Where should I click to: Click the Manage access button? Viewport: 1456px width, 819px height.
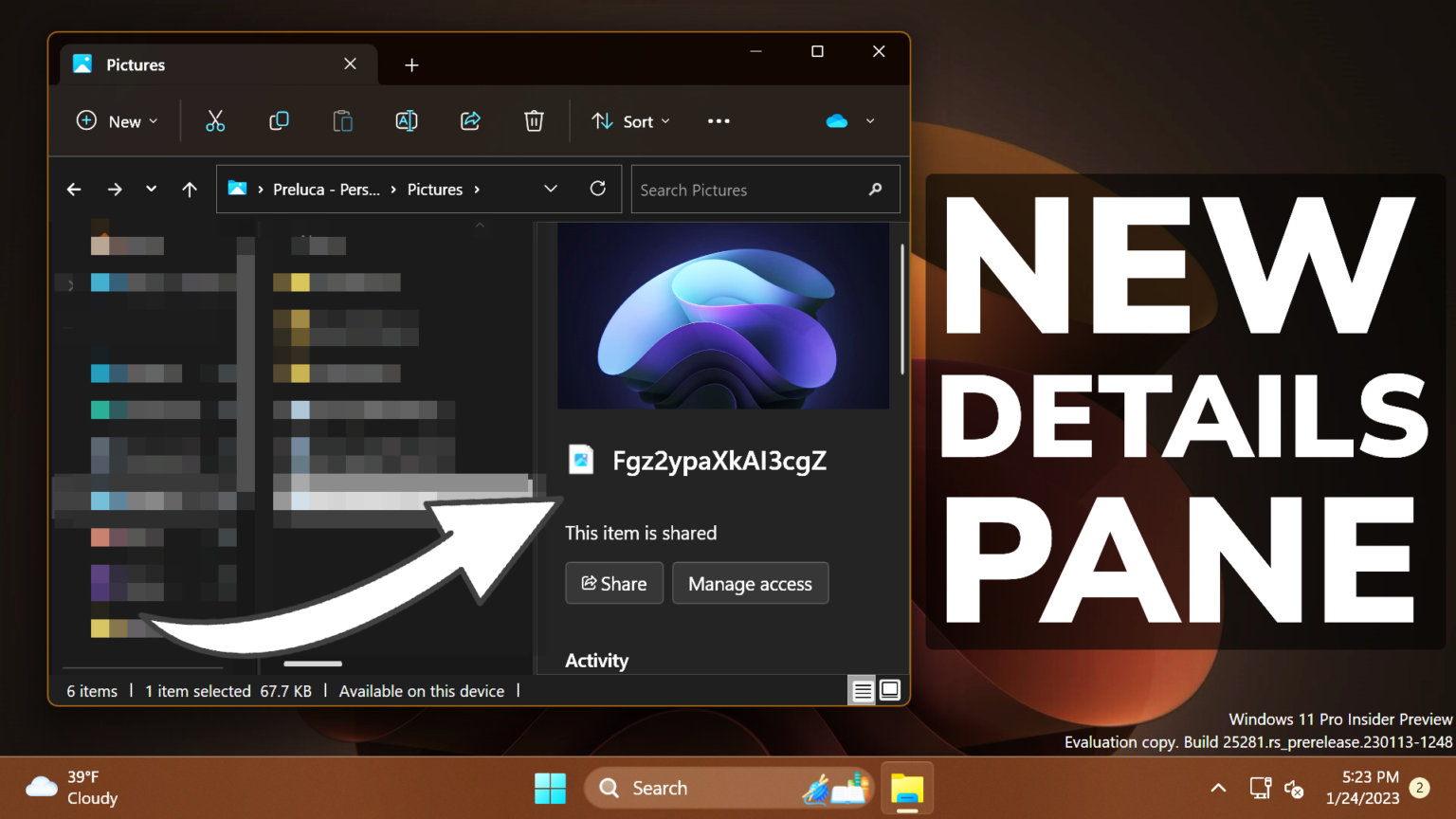(x=750, y=583)
